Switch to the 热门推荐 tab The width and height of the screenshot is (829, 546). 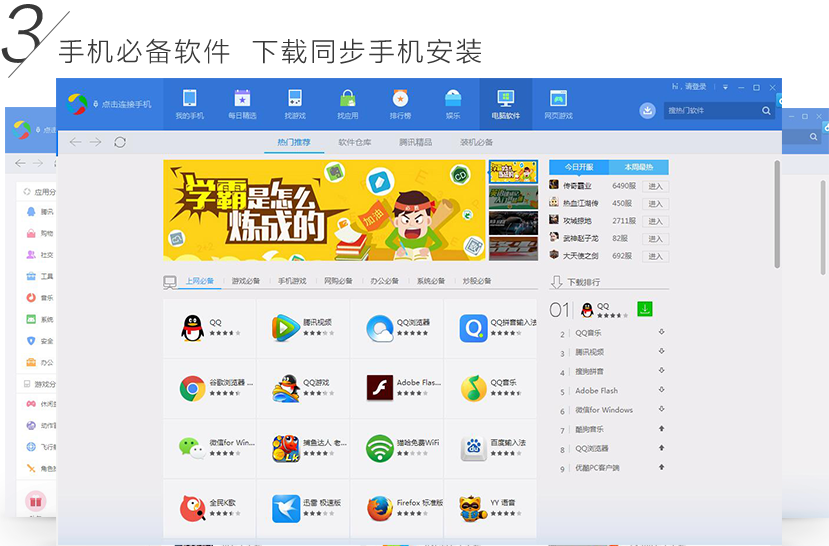point(294,142)
